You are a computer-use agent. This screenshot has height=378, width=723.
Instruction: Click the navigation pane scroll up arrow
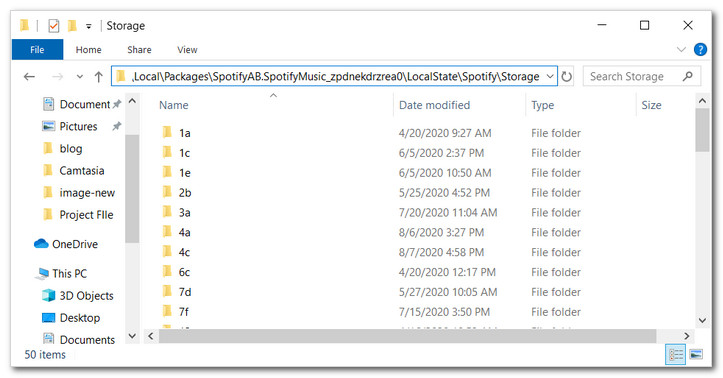point(132,100)
